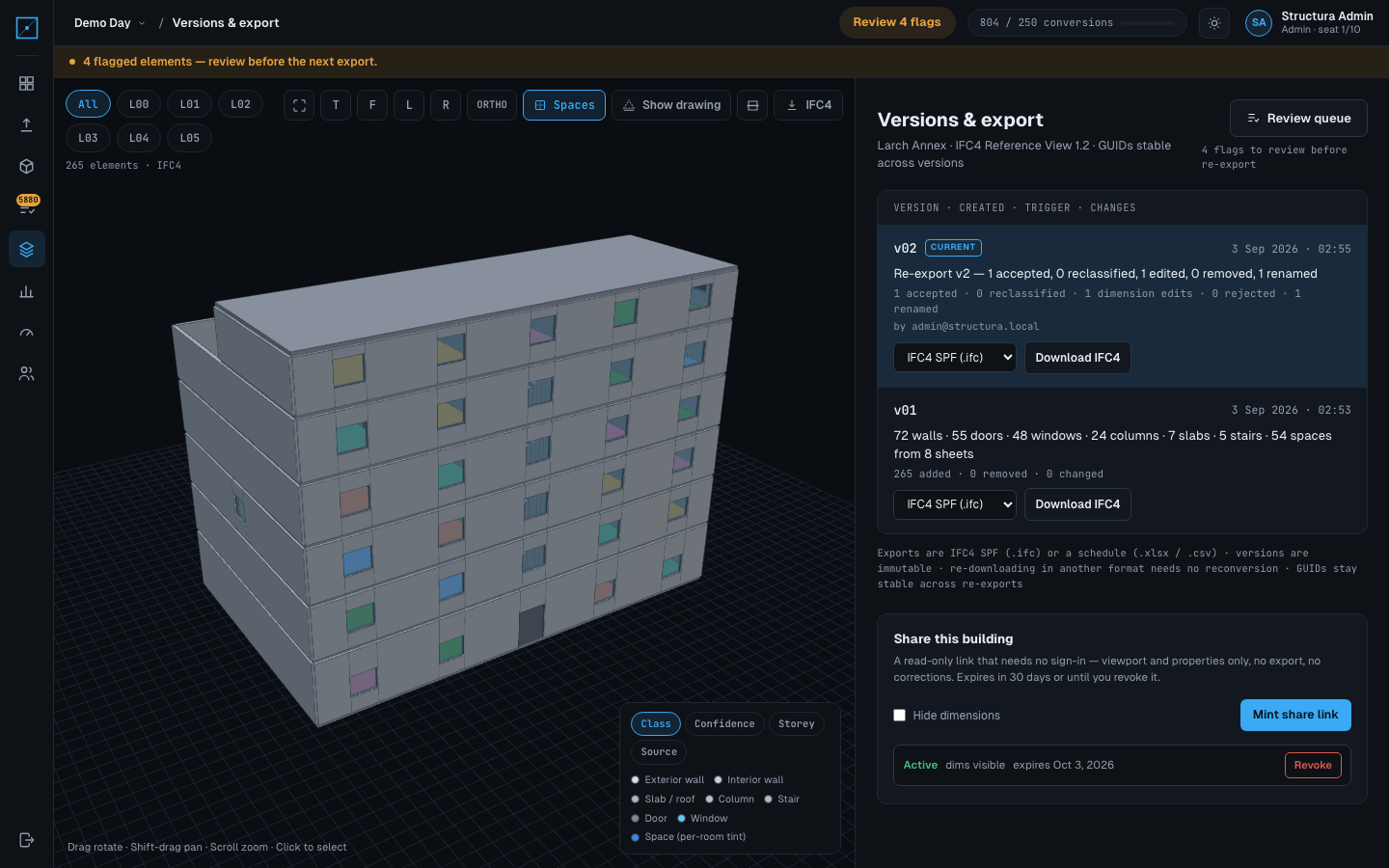The image size is (1389, 868).
Task: Color the model by Class
Action: coord(656,724)
